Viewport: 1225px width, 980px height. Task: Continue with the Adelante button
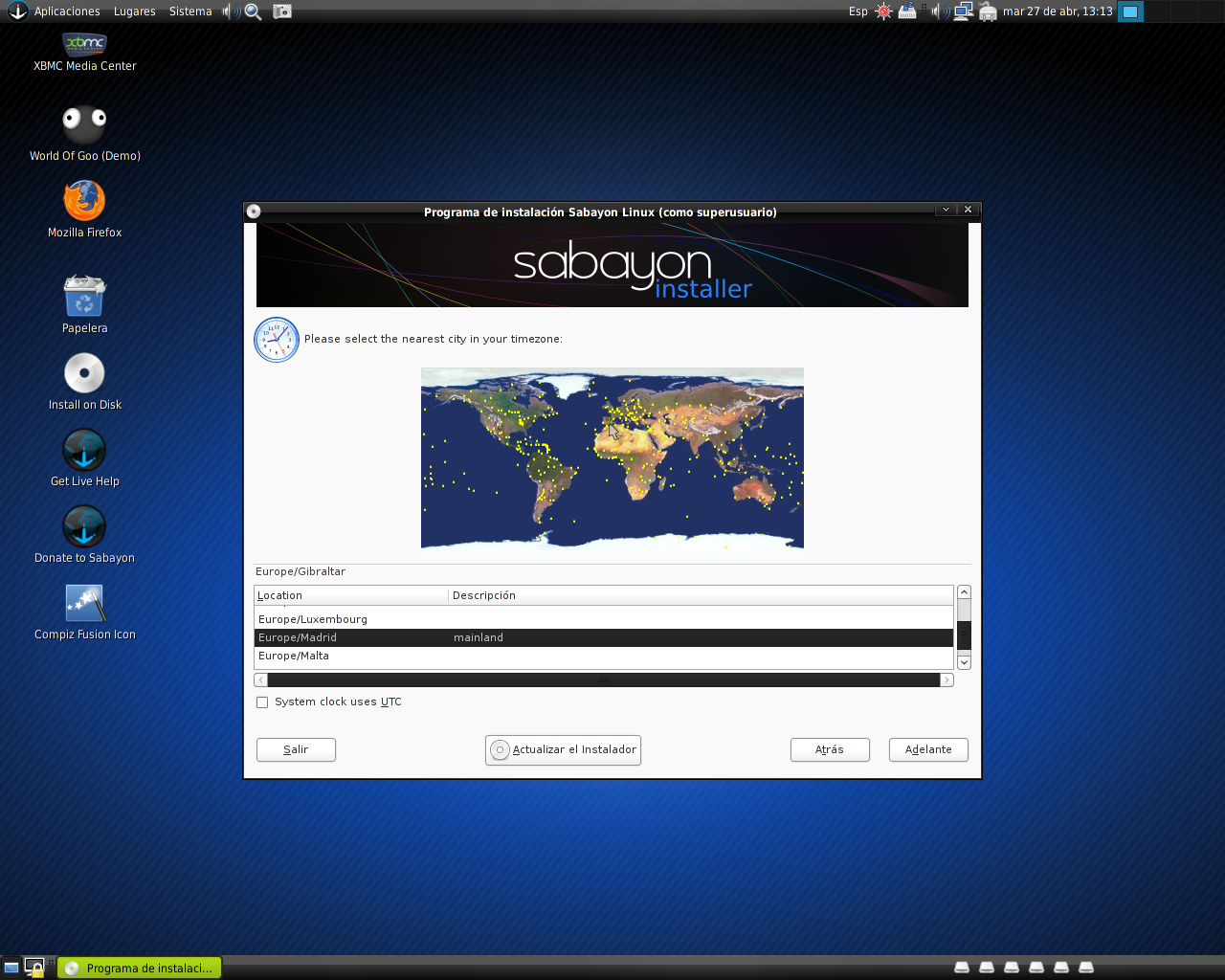(x=928, y=749)
